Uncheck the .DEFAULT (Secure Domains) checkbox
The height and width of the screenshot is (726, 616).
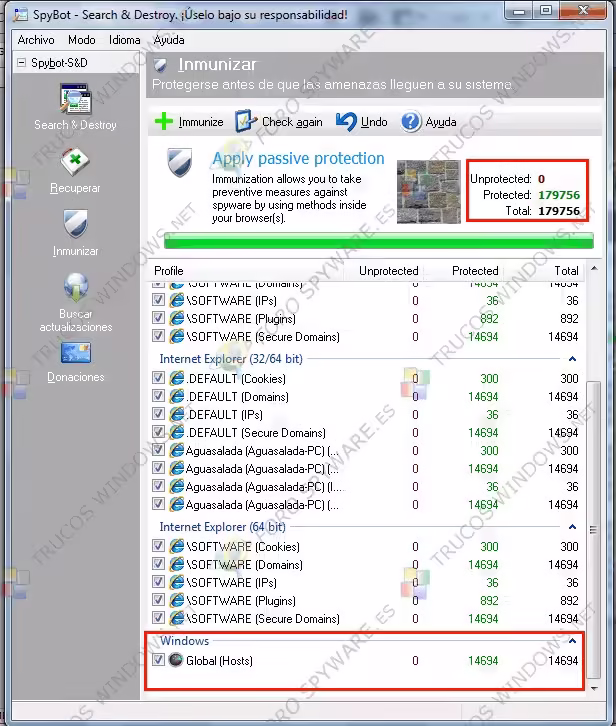(158, 432)
